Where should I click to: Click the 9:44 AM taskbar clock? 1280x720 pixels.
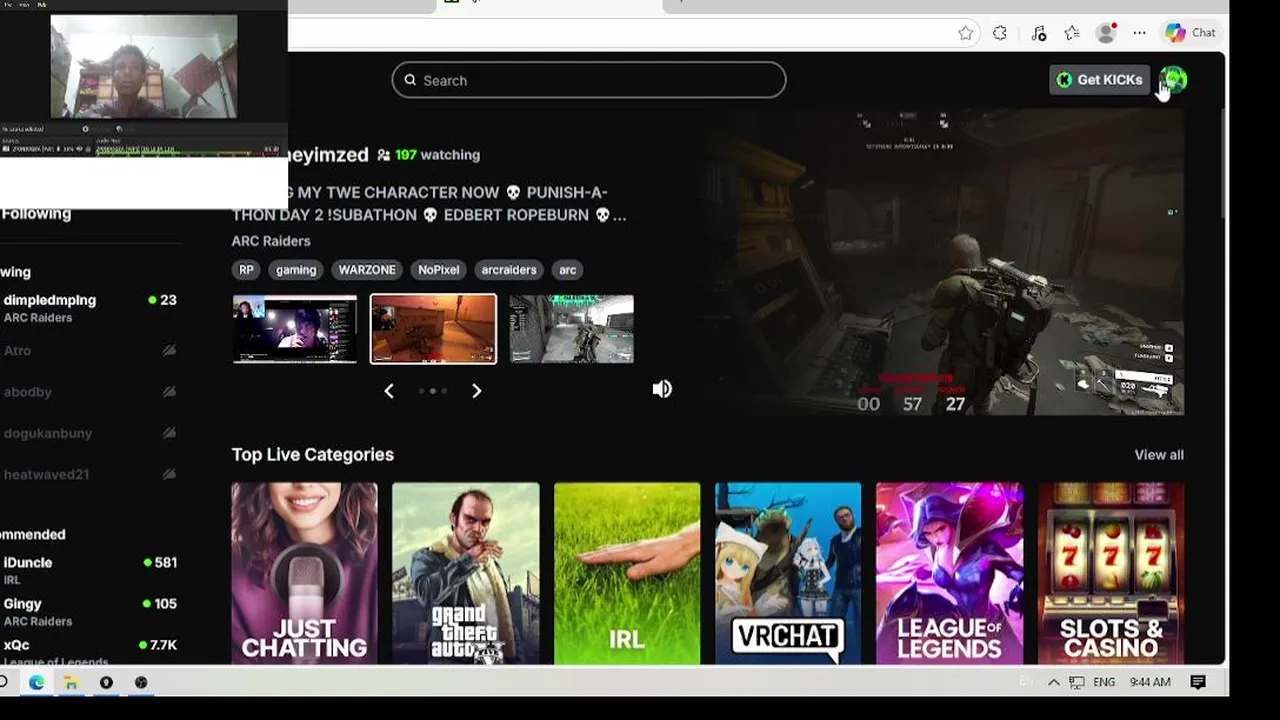(x=1150, y=682)
